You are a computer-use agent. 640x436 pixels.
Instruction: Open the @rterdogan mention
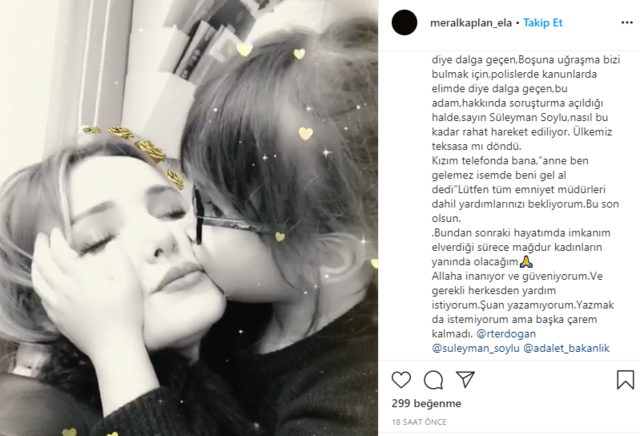[506, 334]
